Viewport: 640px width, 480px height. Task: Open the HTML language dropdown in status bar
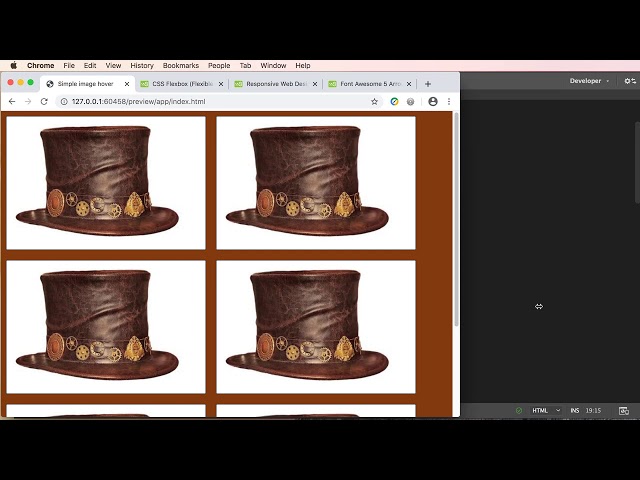click(x=547, y=411)
